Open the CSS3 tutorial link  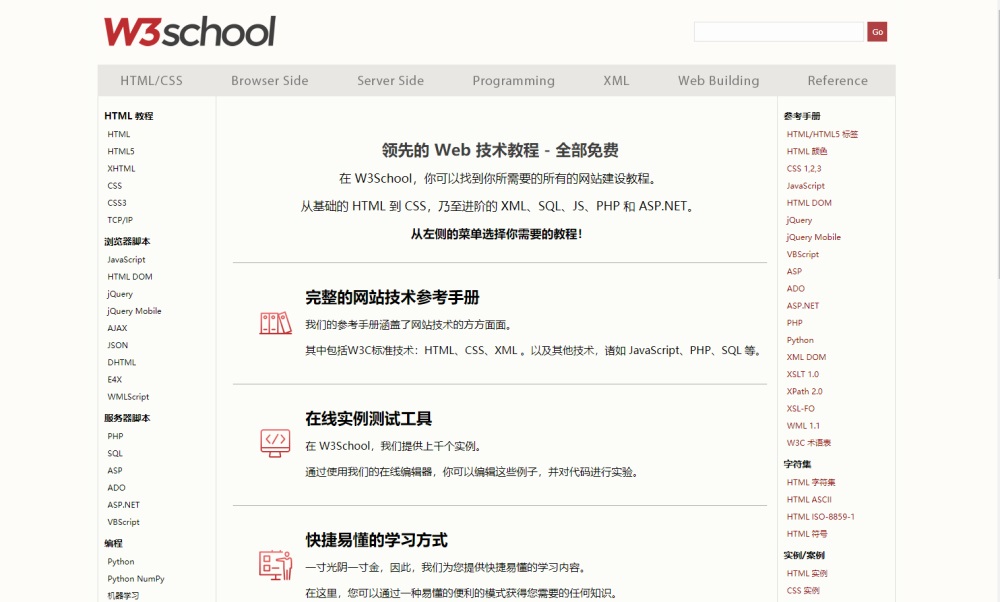click(x=117, y=203)
